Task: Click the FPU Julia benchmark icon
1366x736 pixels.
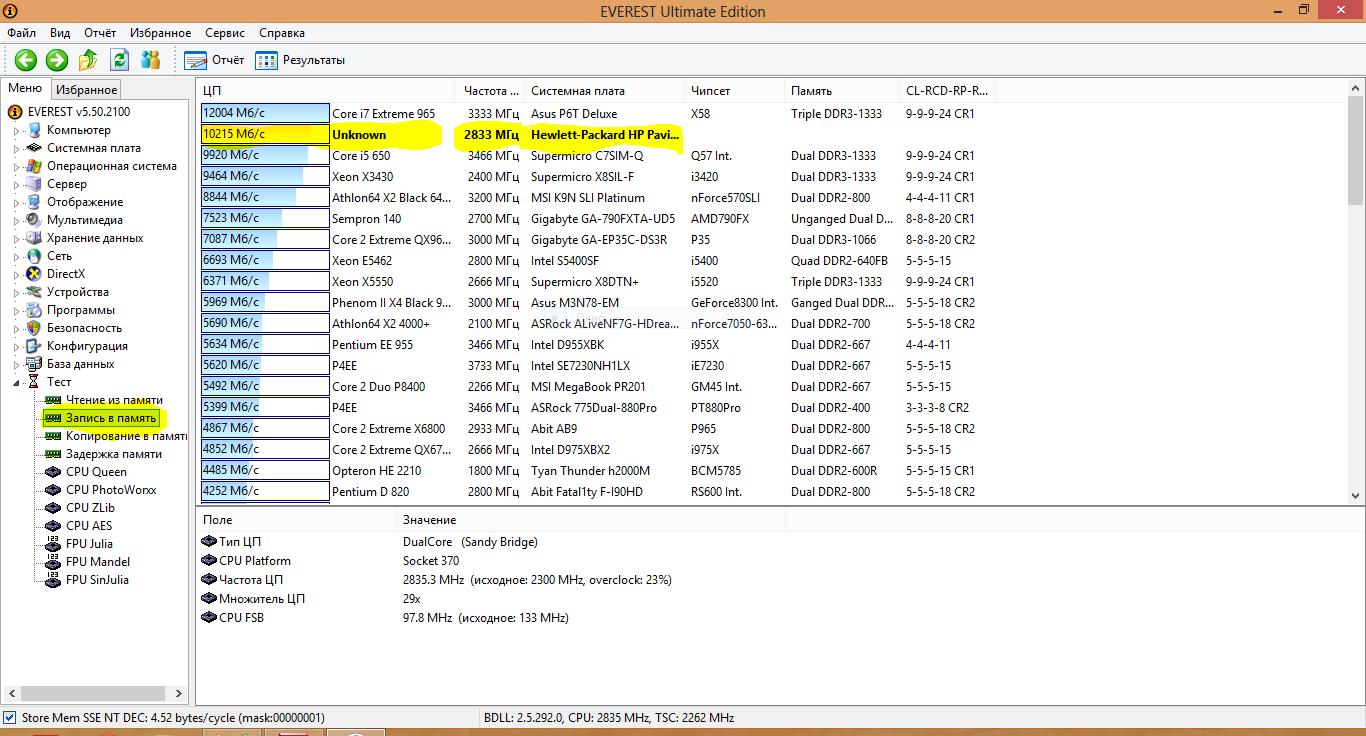Action: 54,544
